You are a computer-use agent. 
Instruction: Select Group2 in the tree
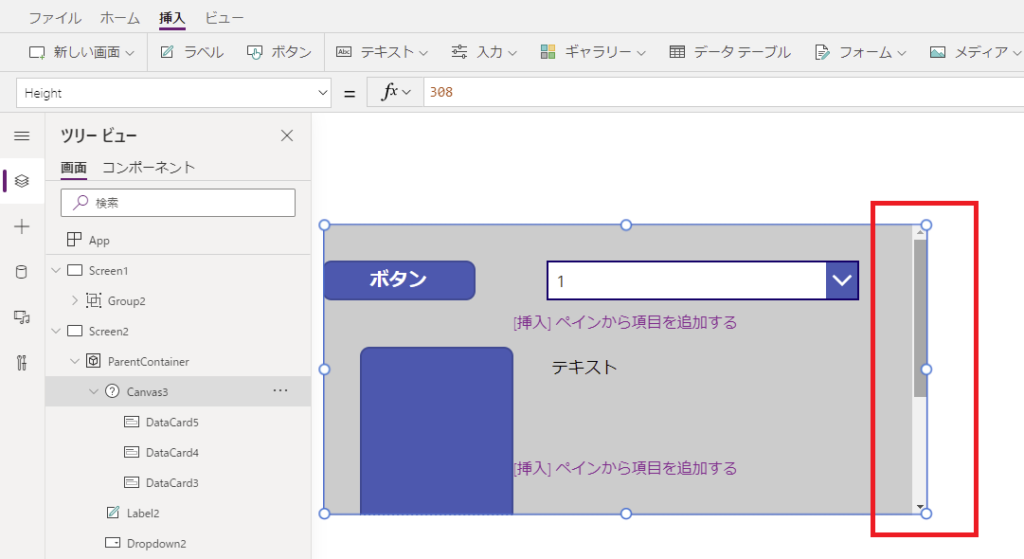tap(127, 301)
